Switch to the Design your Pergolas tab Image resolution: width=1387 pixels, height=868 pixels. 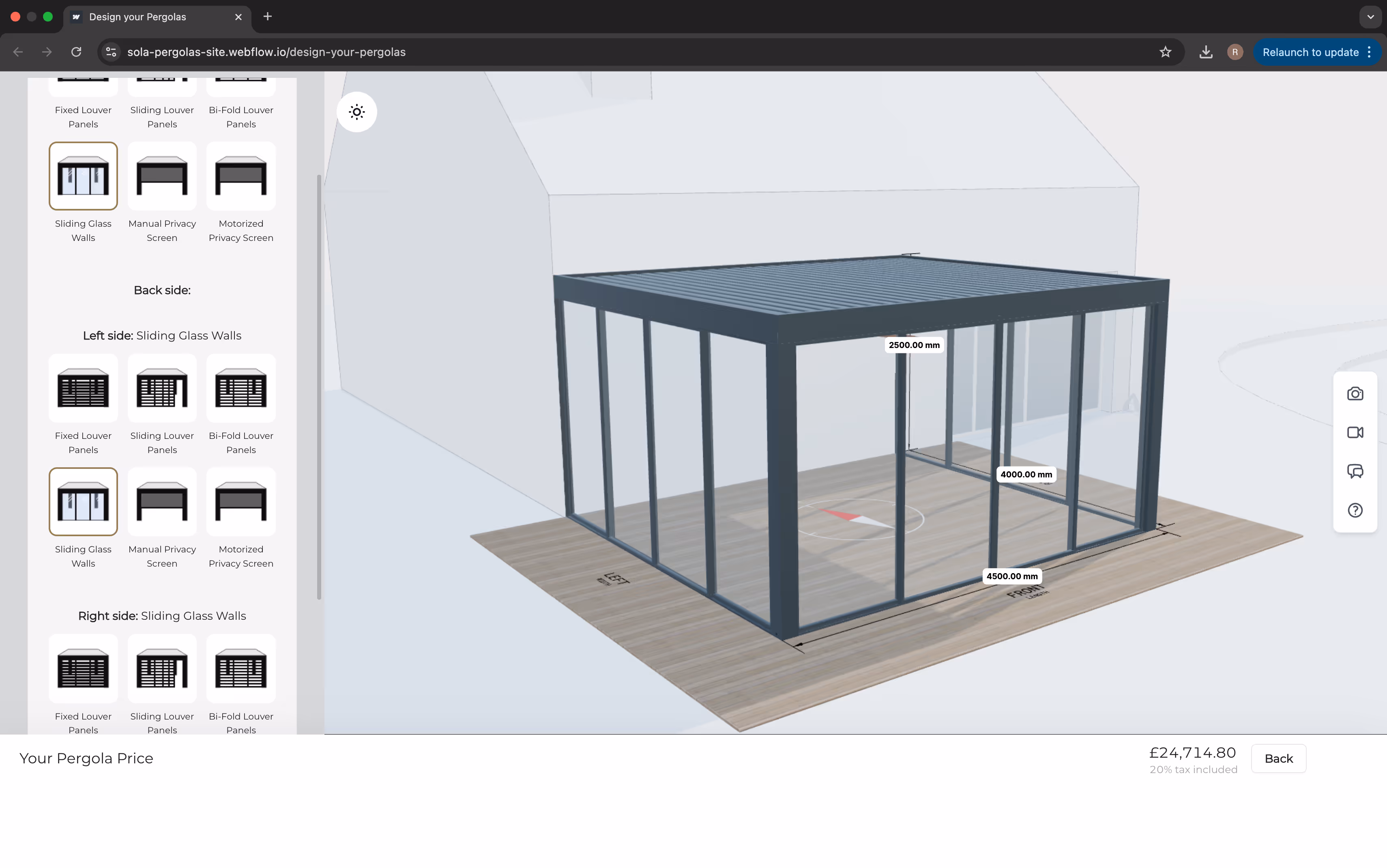click(x=138, y=17)
